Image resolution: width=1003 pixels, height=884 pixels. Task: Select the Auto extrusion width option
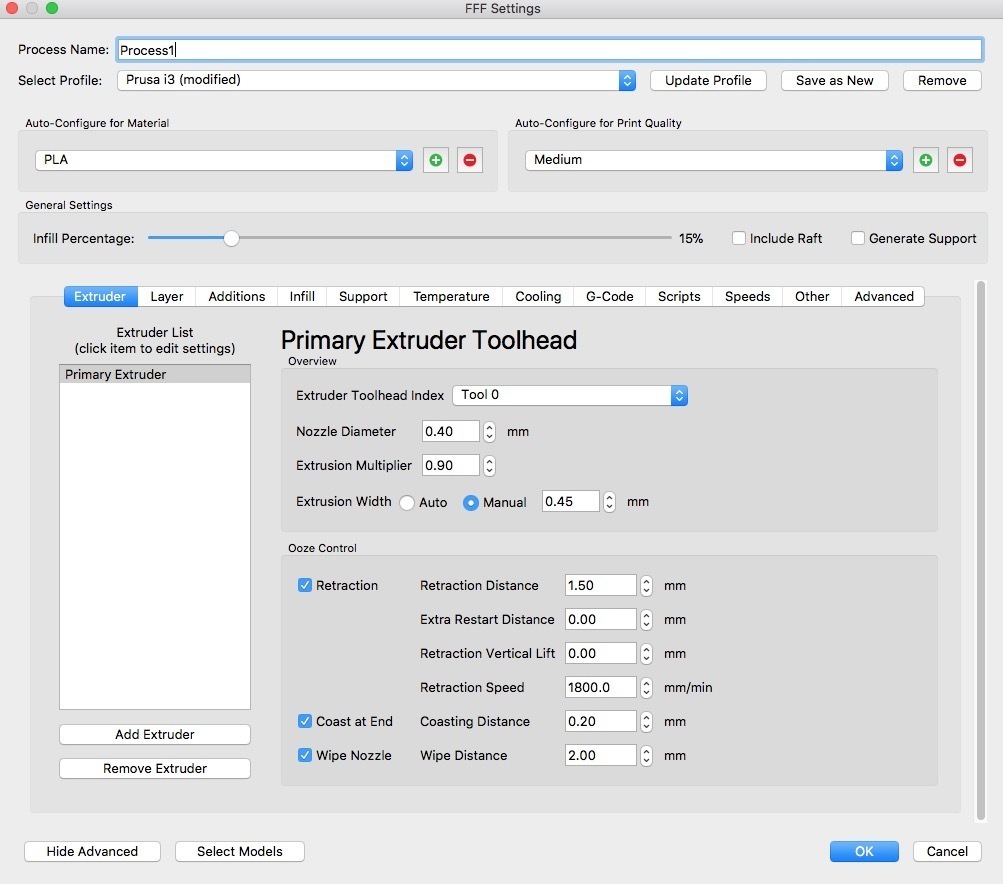tap(407, 503)
